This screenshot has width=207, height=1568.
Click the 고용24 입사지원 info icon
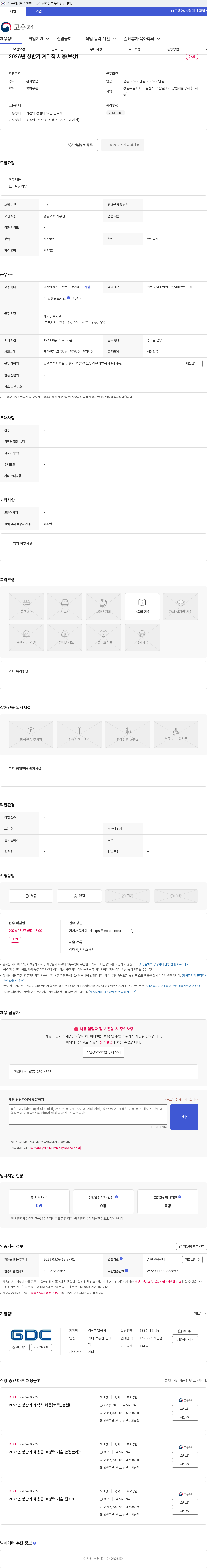click(180, 1197)
